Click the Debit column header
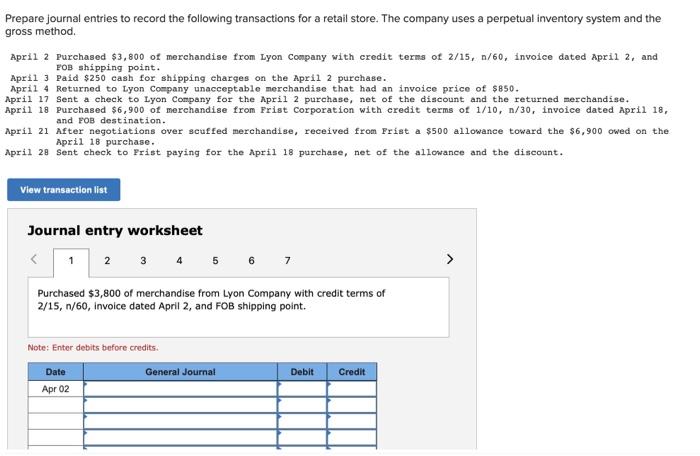Viewport: 700px width, 456px height. (302, 372)
